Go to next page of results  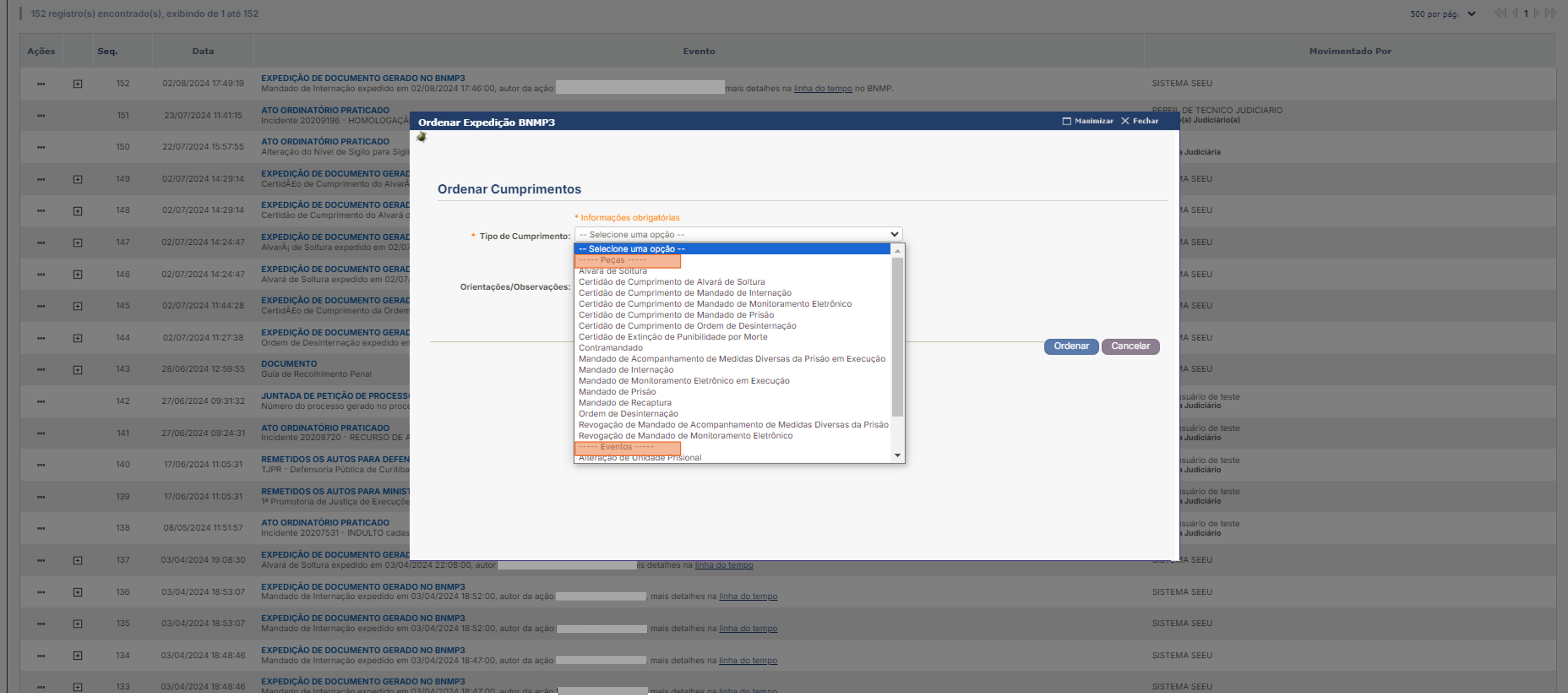tap(1537, 14)
